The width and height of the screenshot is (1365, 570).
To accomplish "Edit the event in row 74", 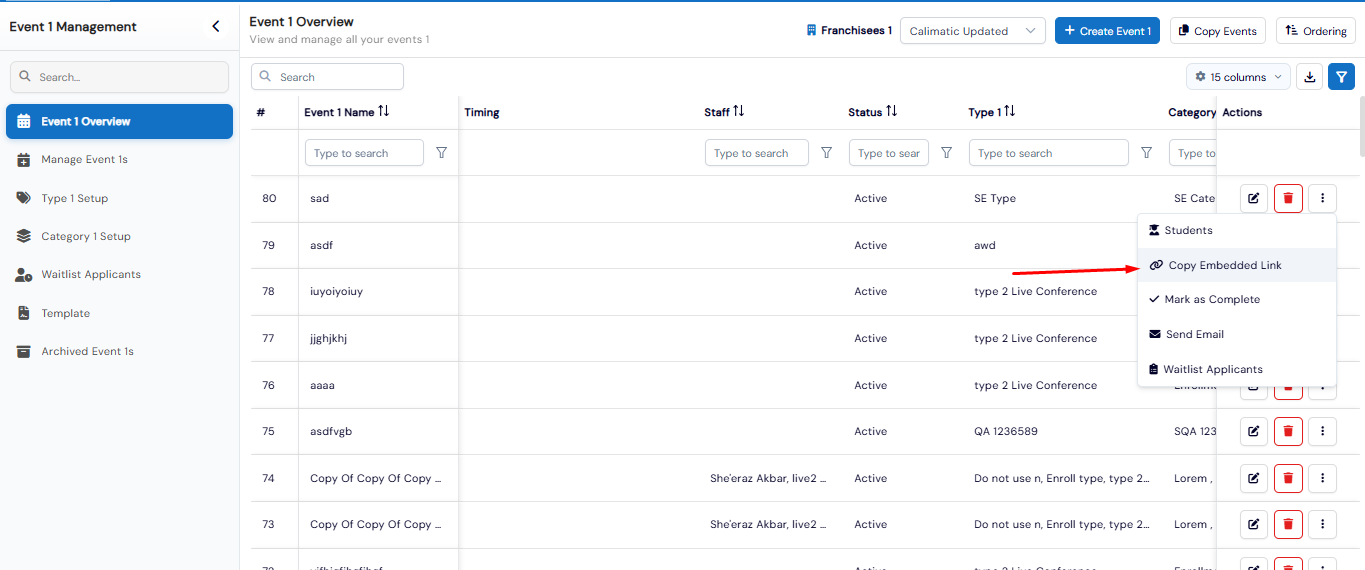I will [1254, 478].
